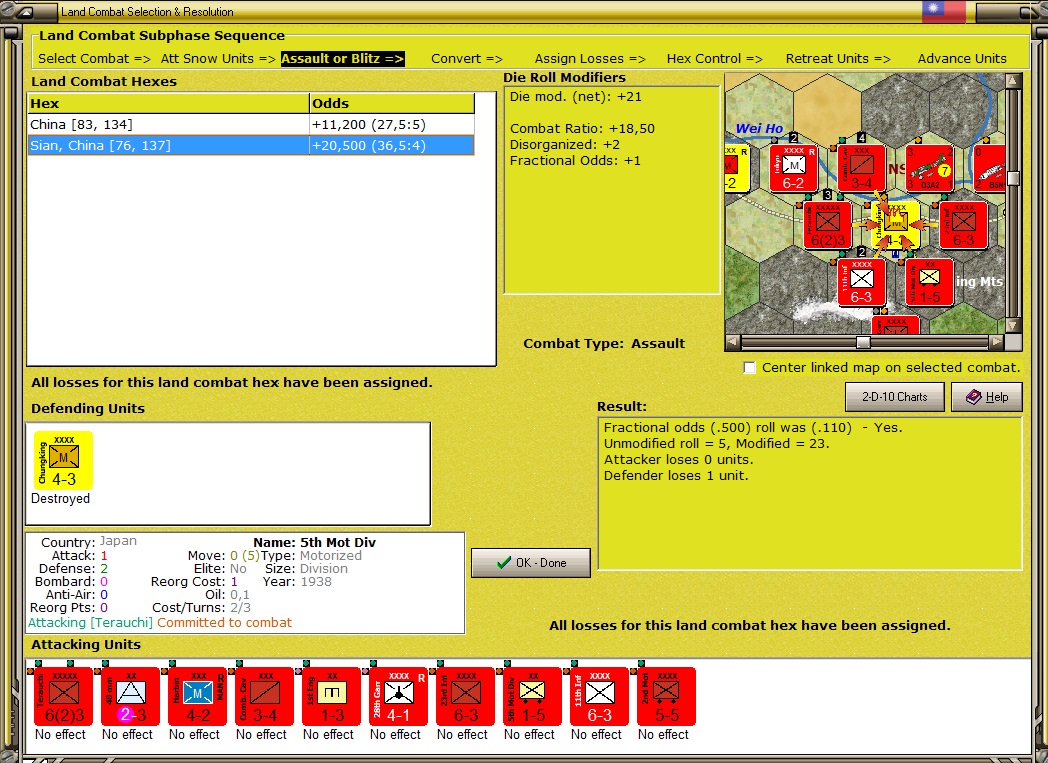Click the Attacking [Terauchi] status text
Viewport: 1048px width, 763px height.
pyautogui.click(x=90, y=623)
